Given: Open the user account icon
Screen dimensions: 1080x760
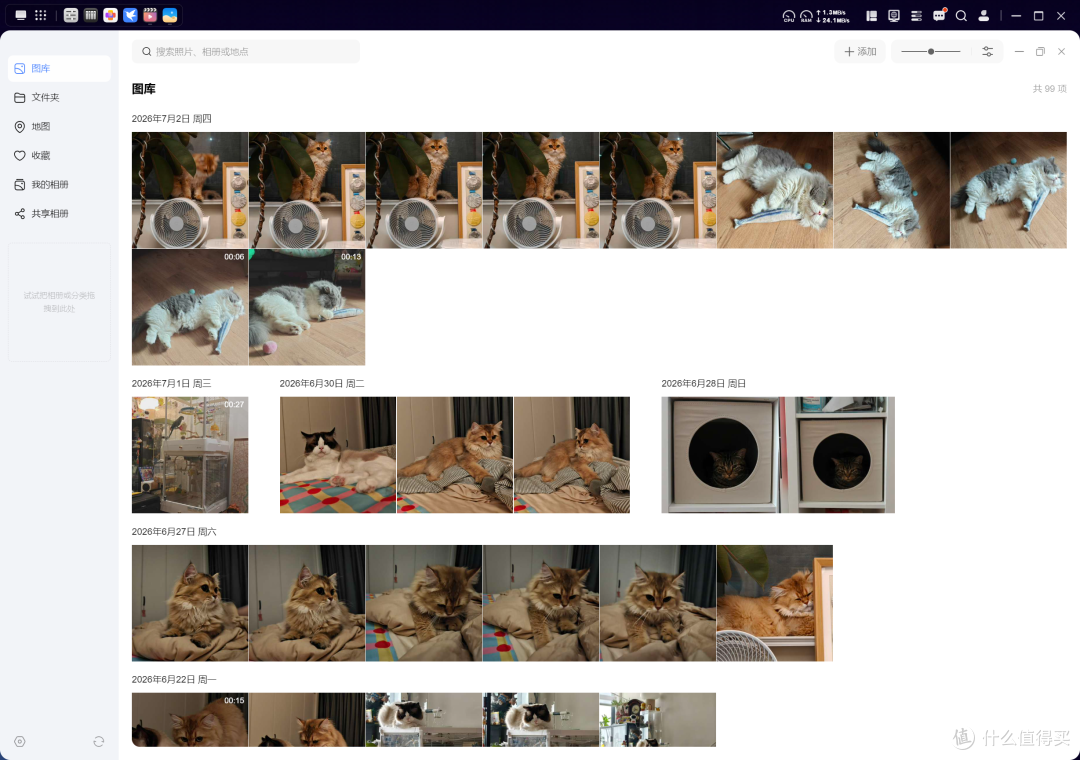Looking at the screenshot, I should tap(984, 15).
